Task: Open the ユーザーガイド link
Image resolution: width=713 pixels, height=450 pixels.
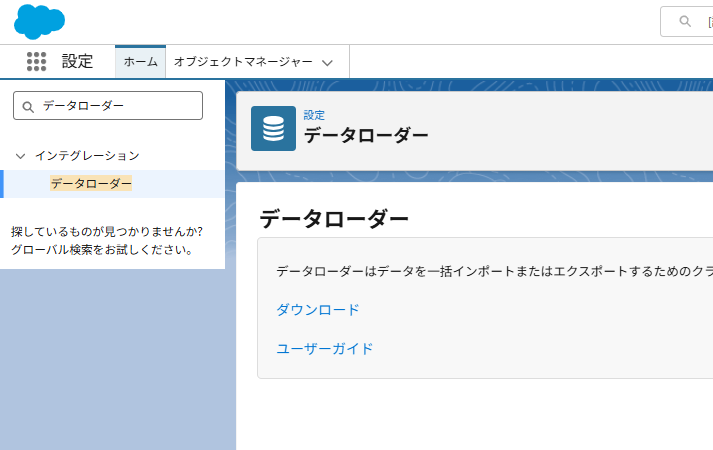Action: 325,349
